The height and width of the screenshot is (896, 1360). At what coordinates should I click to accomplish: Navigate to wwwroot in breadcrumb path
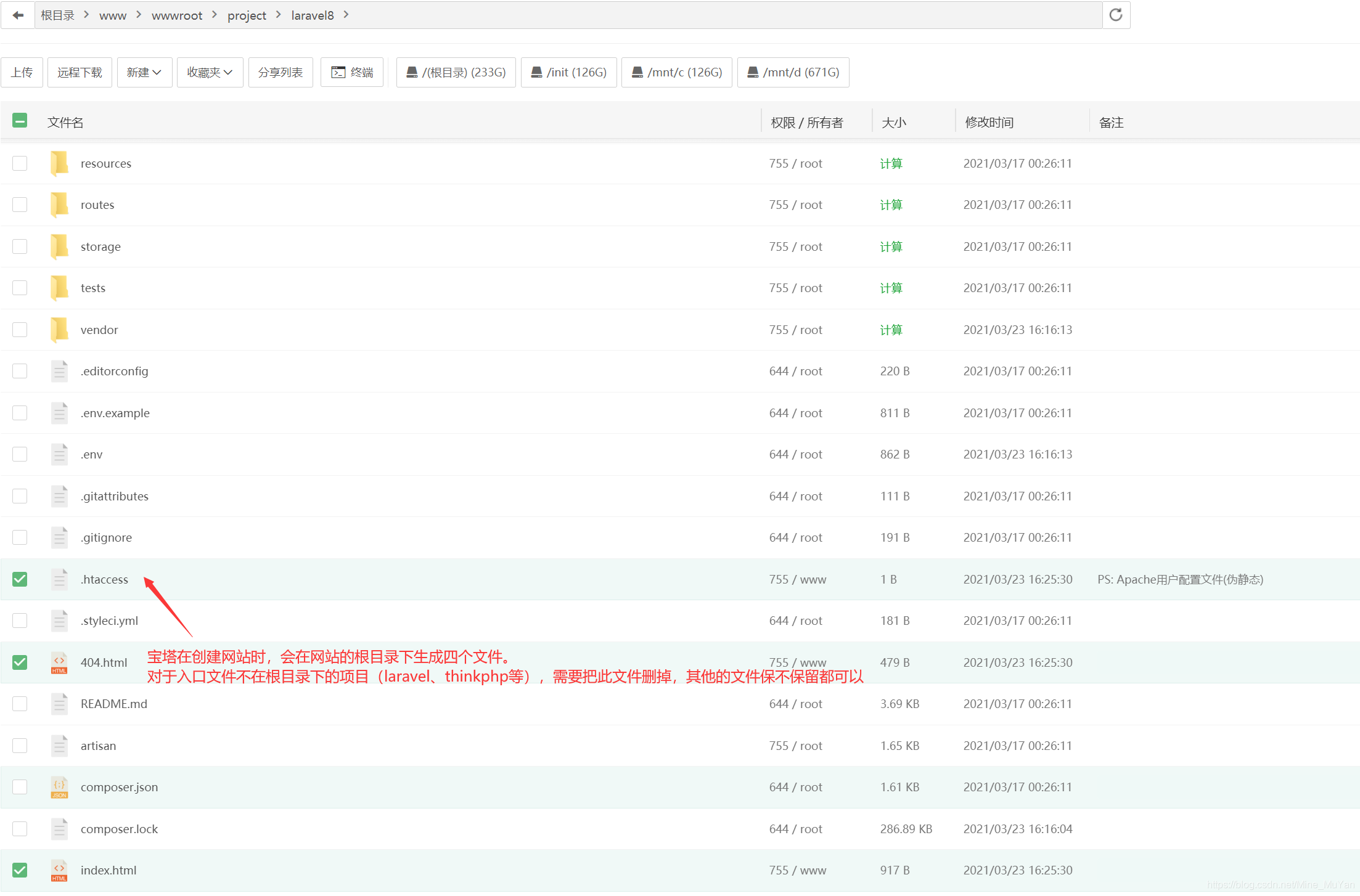pos(176,15)
